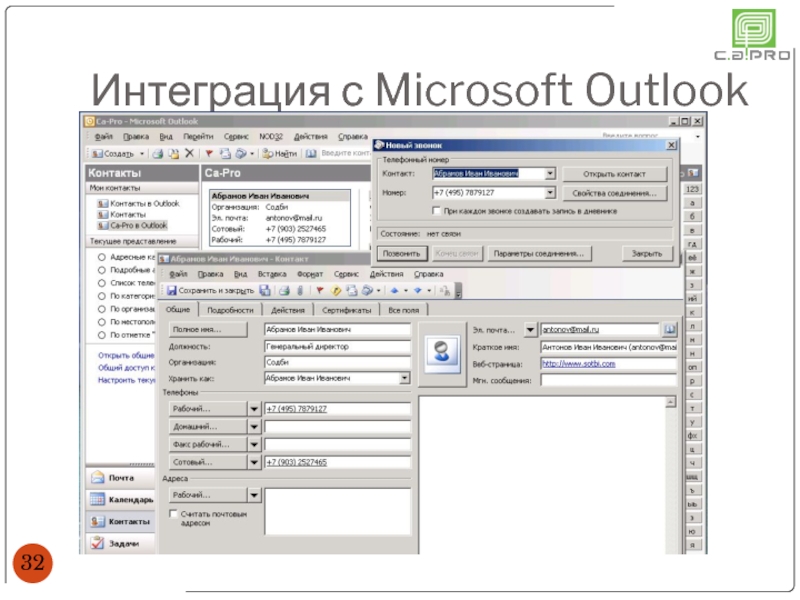Click the contact photo placeholder button

pyautogui.click(x=442, y=353)
